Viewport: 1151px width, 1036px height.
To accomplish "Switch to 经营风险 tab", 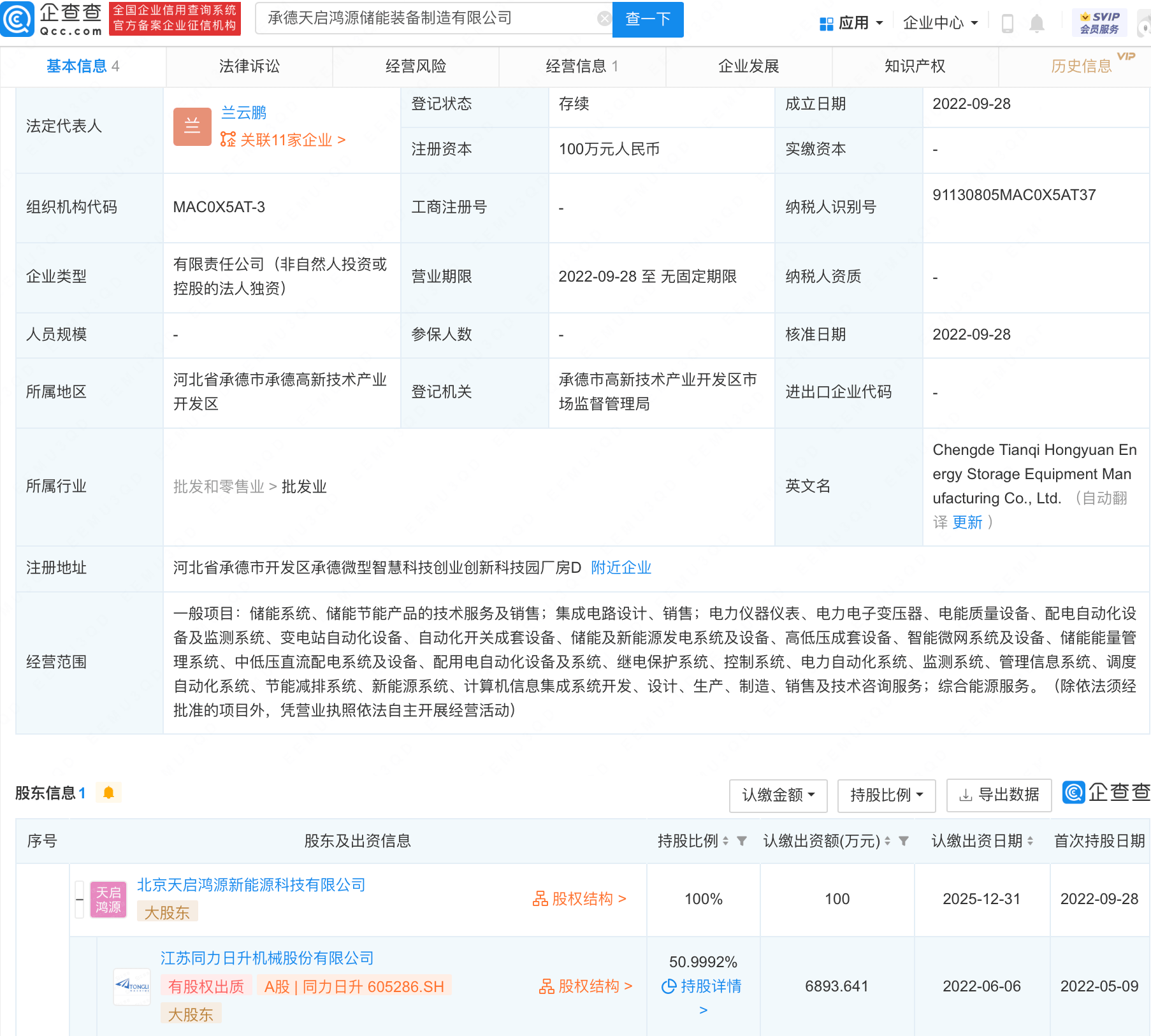I will point(416,66).
